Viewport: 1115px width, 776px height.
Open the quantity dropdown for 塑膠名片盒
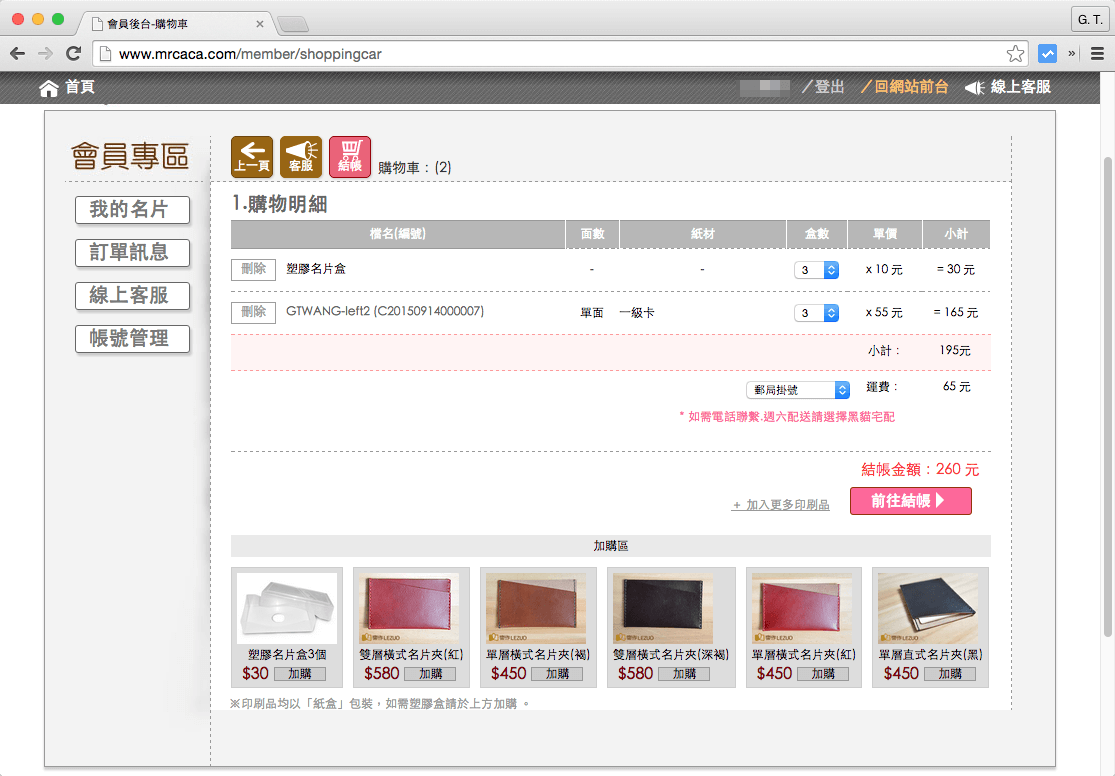click(x=817, y=269)
